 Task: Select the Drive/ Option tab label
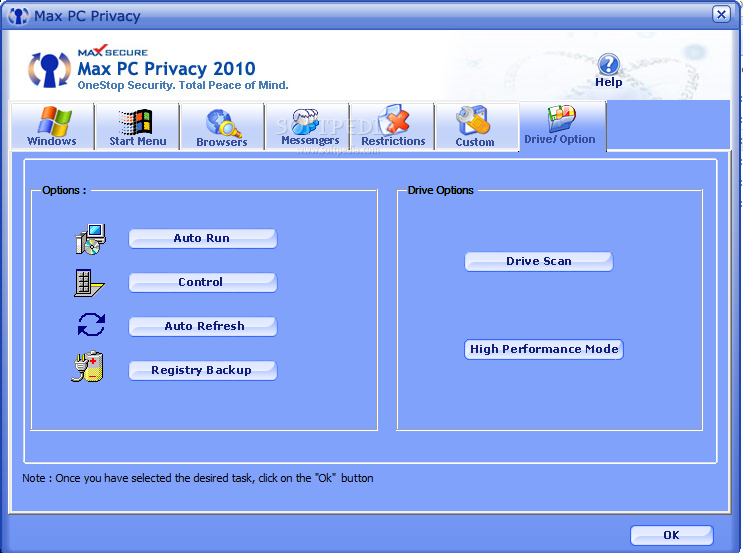pos(560,139)
